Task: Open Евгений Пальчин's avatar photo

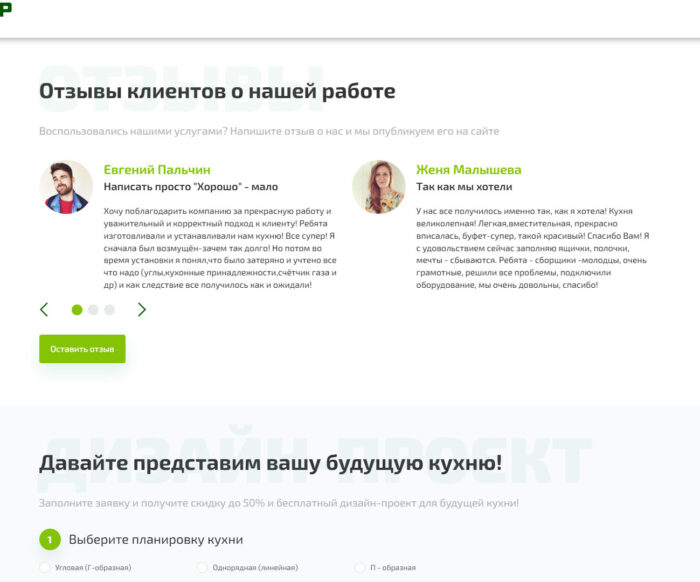Action: click(x=66, y=187)
